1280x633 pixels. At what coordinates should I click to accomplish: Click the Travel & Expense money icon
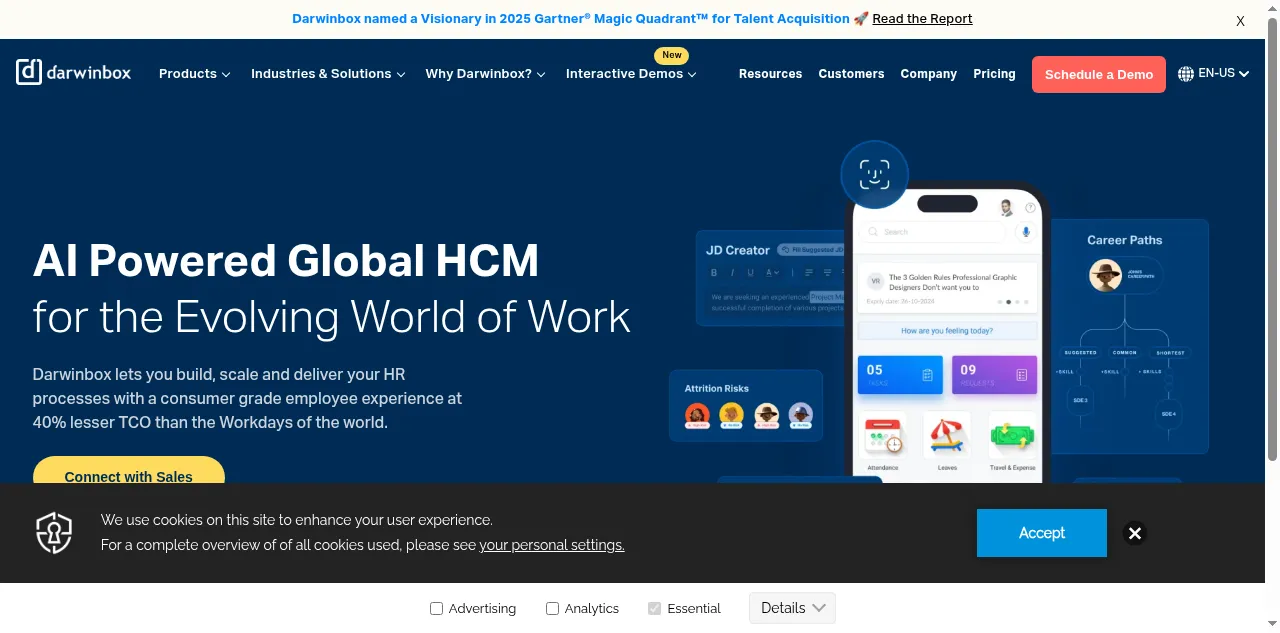pyautogui.click(x=1012, y=436)
